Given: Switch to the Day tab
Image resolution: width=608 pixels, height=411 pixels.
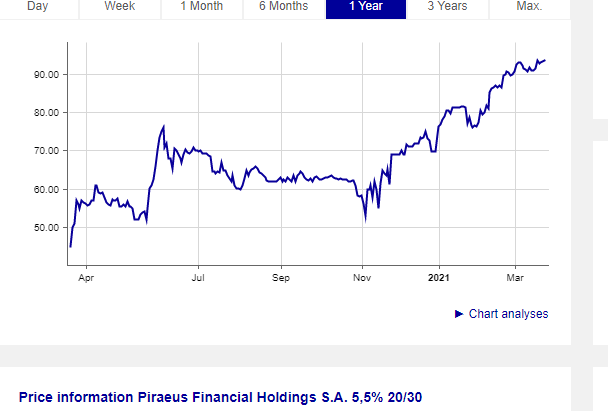Looking at the screenshot, I should (37, 7).
